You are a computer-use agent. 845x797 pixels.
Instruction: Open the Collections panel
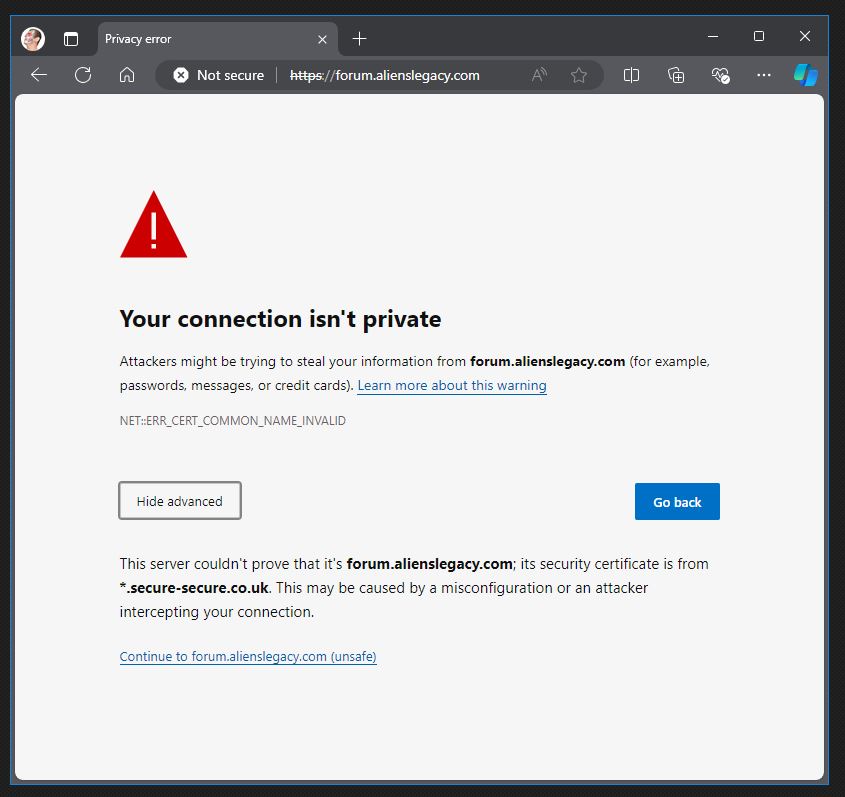tap(676, 75)
